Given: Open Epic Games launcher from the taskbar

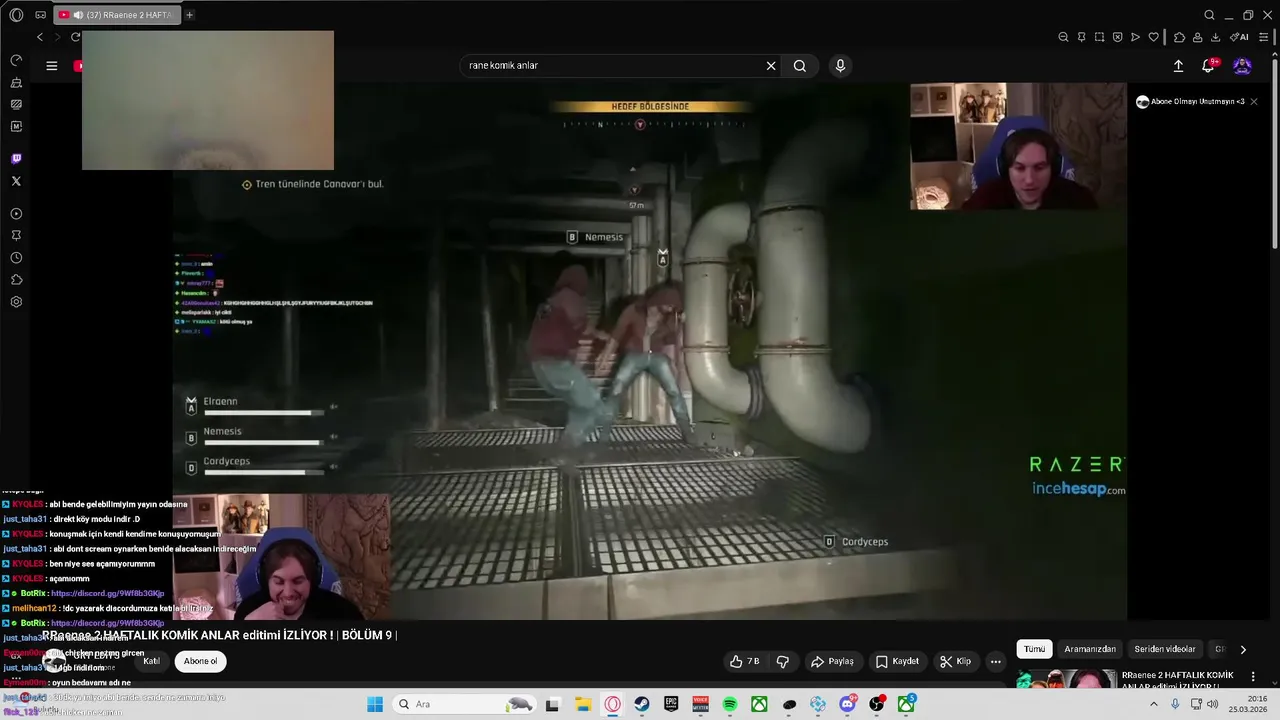Looking at the screenshot, I should tap(671, 704).
